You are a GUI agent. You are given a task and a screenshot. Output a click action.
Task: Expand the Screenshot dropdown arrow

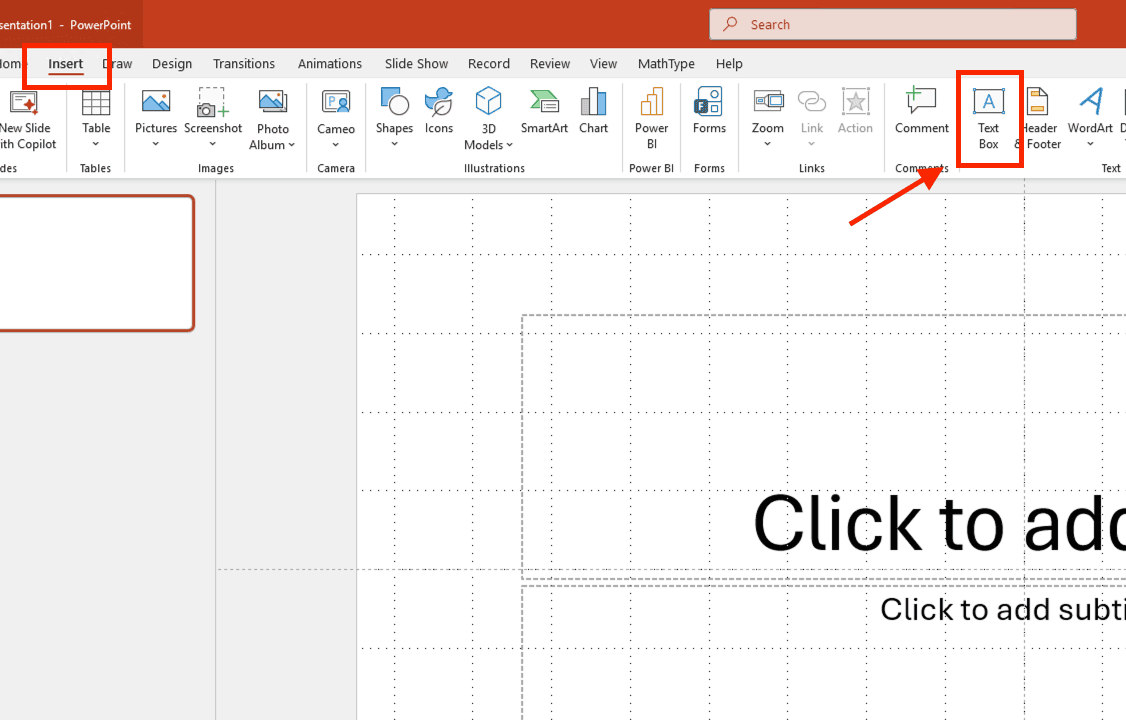click(x=213, y=144)
